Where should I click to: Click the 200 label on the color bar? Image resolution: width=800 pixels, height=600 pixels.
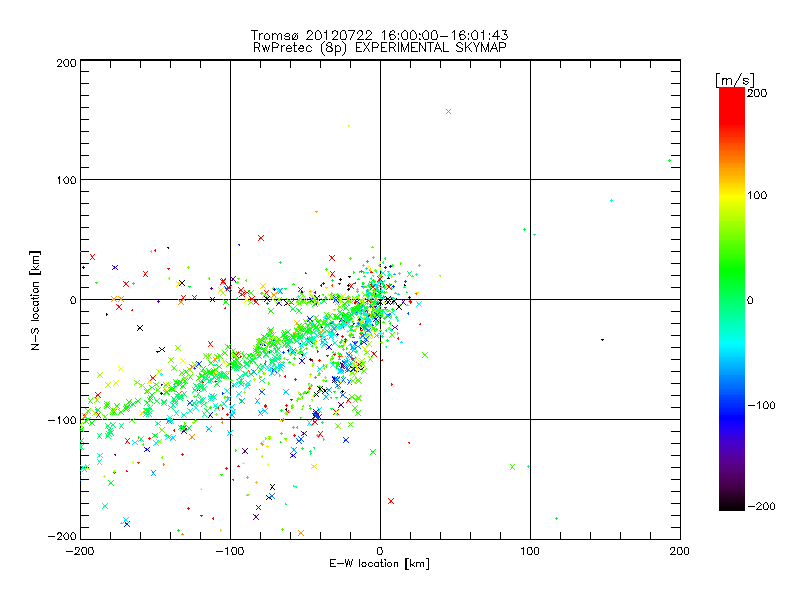click(757, 93)
